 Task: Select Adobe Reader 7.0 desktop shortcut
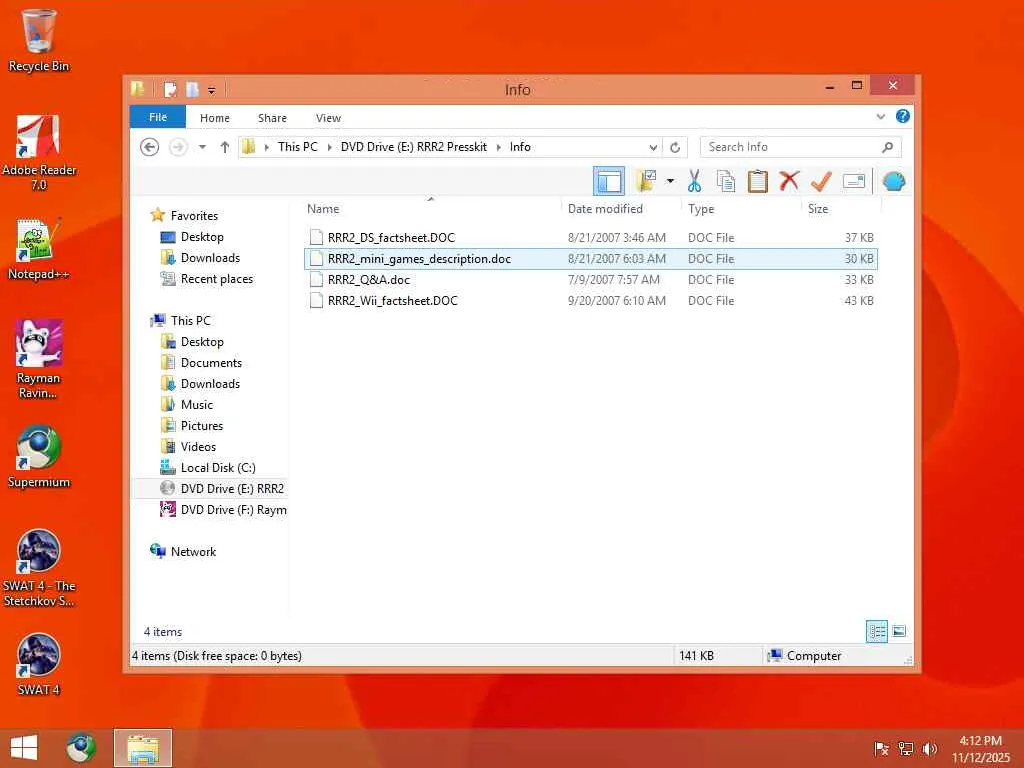click(x=39, y=153)
